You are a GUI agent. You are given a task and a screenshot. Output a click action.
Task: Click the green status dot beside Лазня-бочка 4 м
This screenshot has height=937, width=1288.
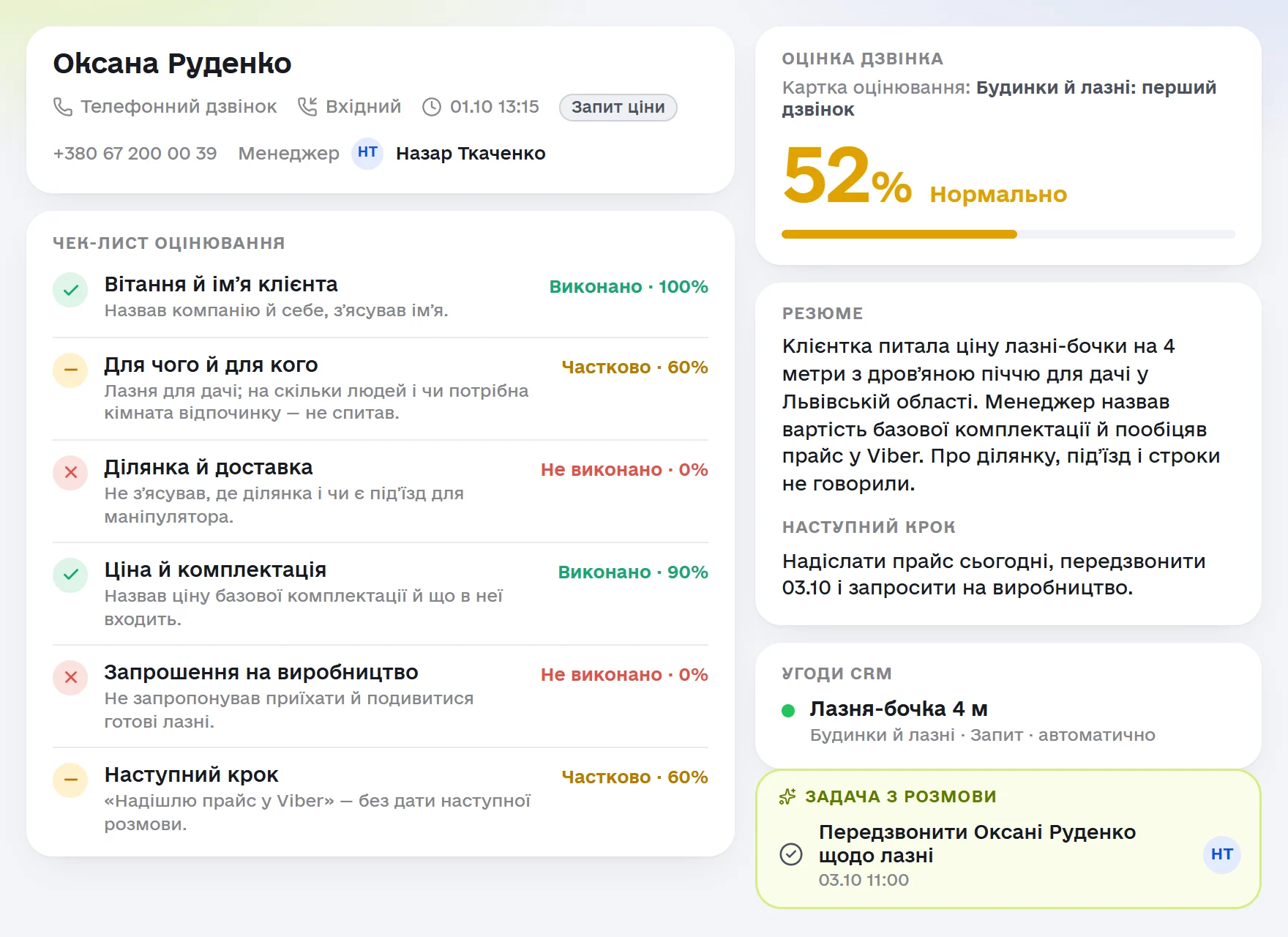[788, 710]
